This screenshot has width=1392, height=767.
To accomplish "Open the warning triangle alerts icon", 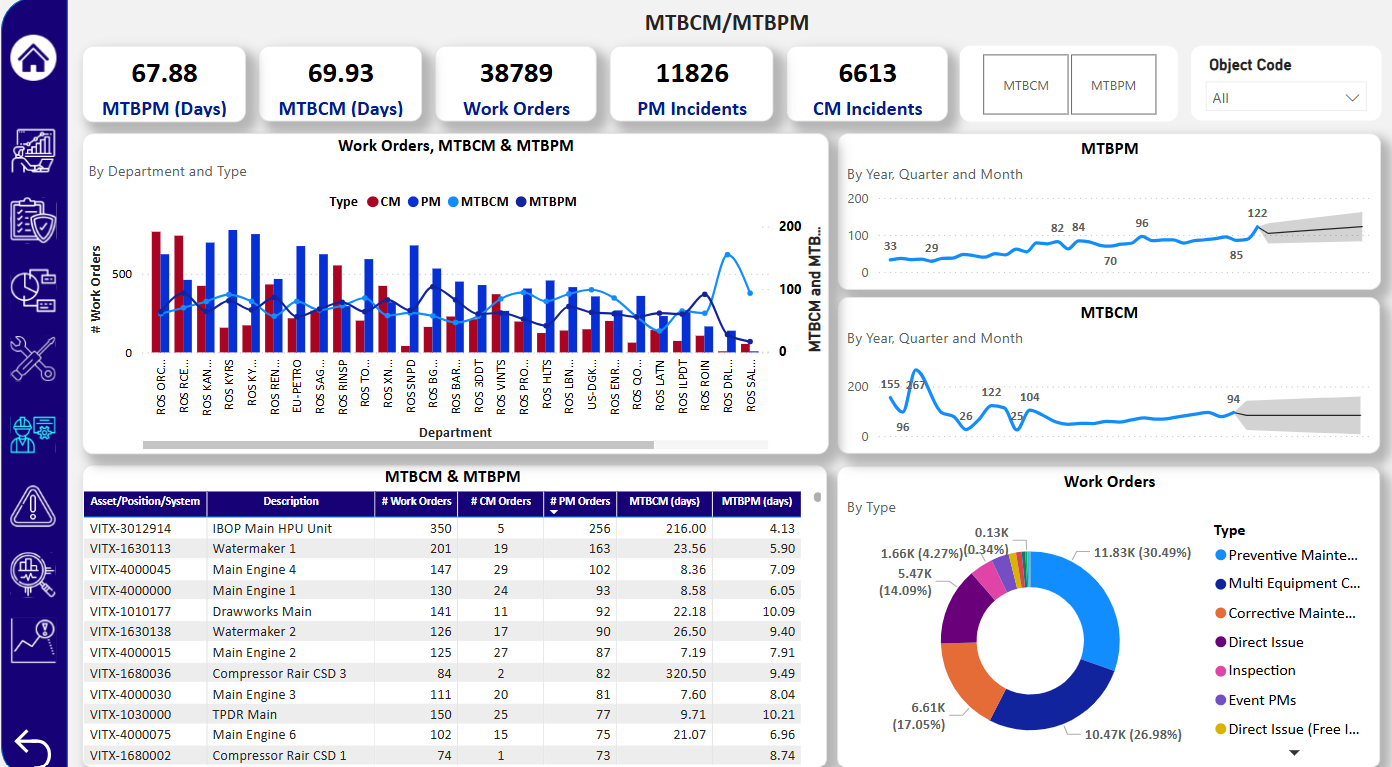I will [x=33, y=508].
